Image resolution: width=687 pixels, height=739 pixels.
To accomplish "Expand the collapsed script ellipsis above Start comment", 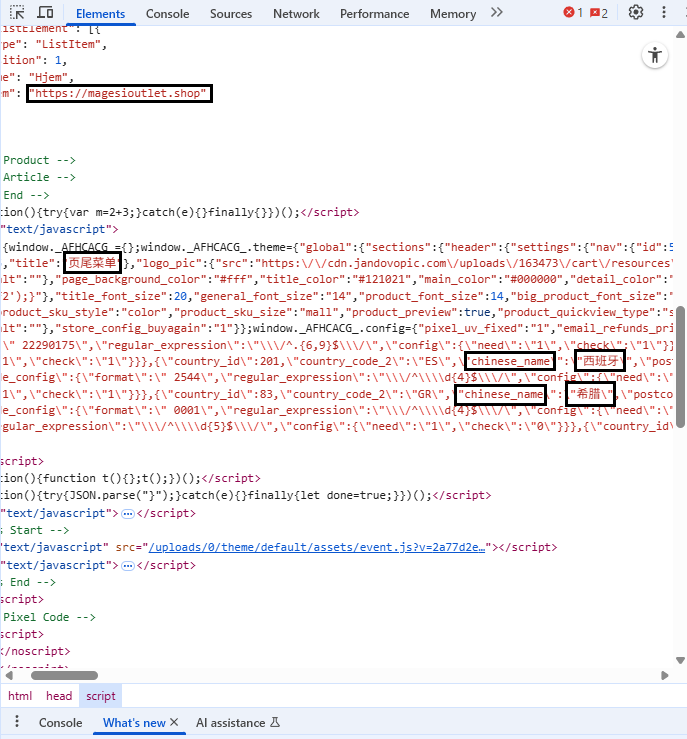I will coord(128,513).
